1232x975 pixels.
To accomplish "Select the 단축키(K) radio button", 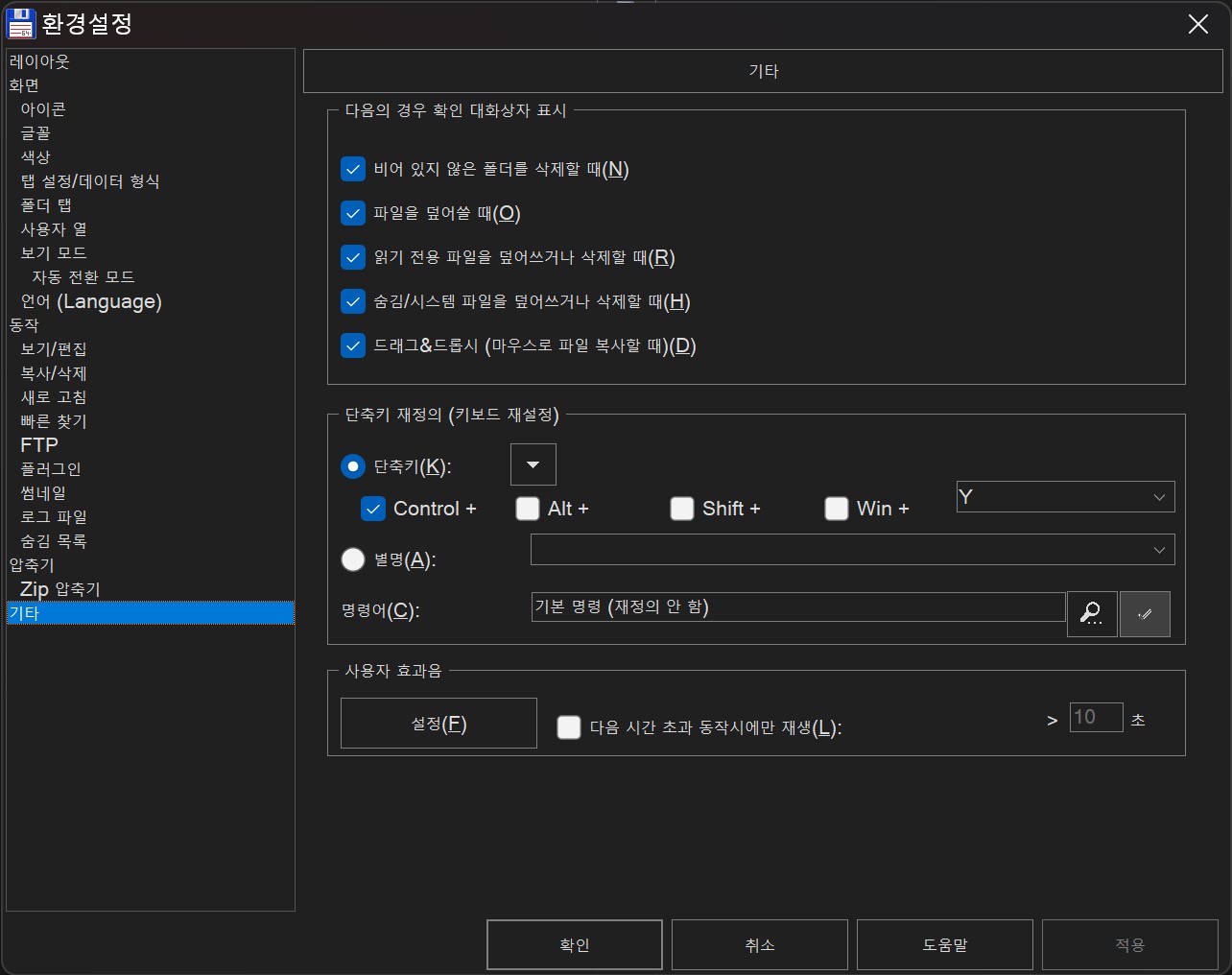I will point(353,466).
